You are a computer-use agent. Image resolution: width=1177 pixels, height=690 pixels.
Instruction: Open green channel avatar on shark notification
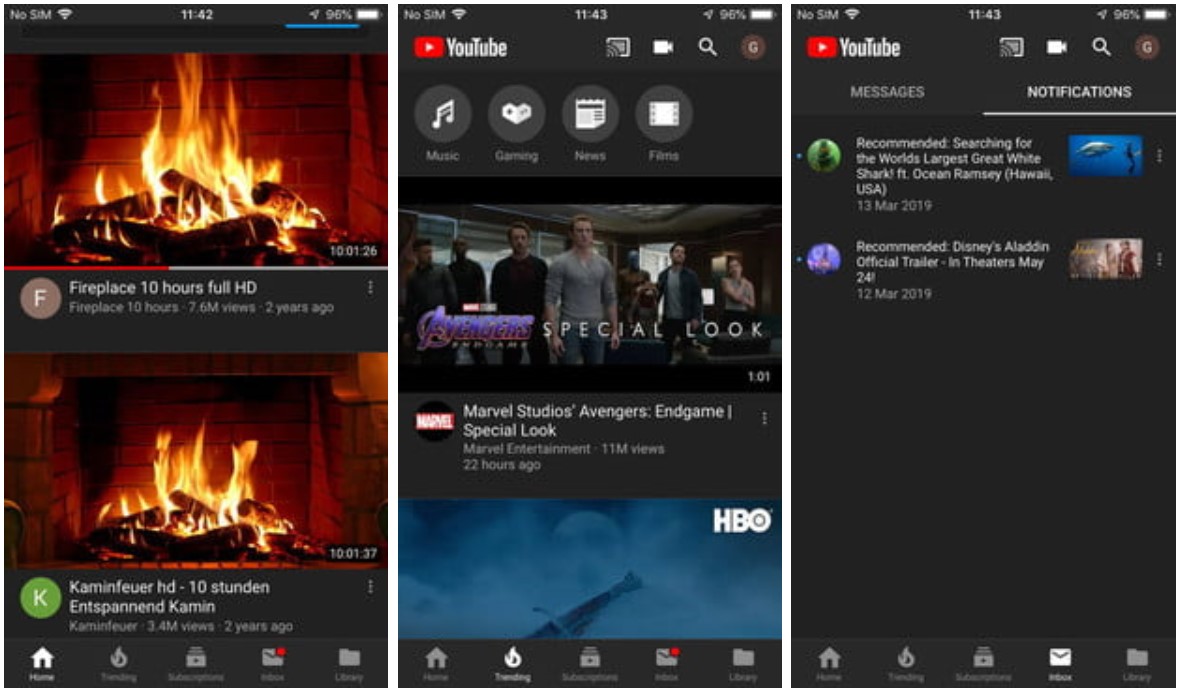[x=823, y=156]
